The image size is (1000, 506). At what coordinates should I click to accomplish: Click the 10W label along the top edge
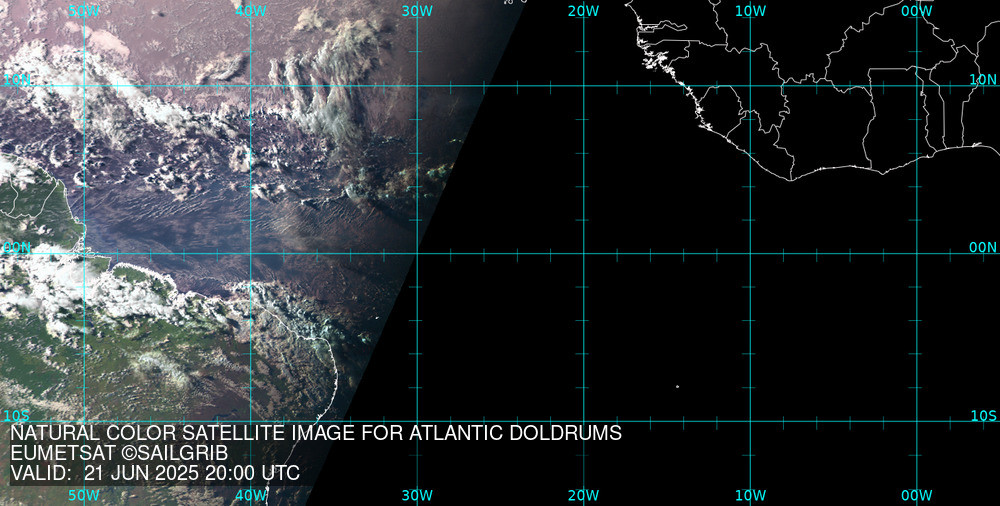751,11
